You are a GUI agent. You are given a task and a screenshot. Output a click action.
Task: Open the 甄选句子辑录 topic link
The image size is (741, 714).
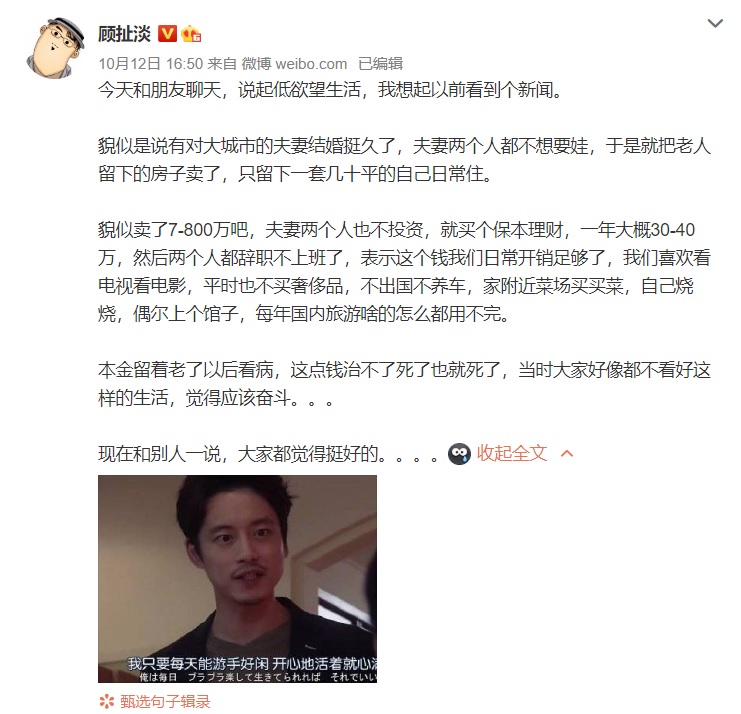coord(165,702)
